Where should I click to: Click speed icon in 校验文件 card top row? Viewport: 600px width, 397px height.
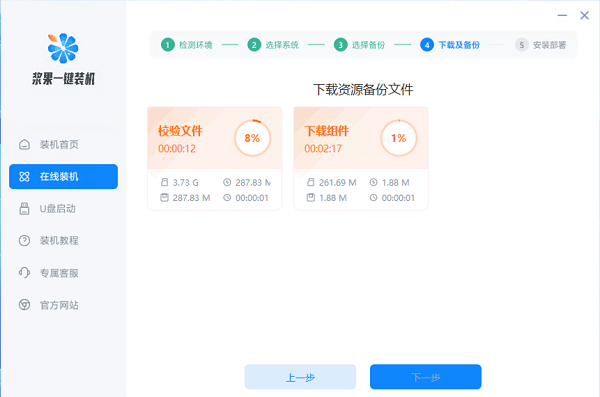tap(227, 182)
